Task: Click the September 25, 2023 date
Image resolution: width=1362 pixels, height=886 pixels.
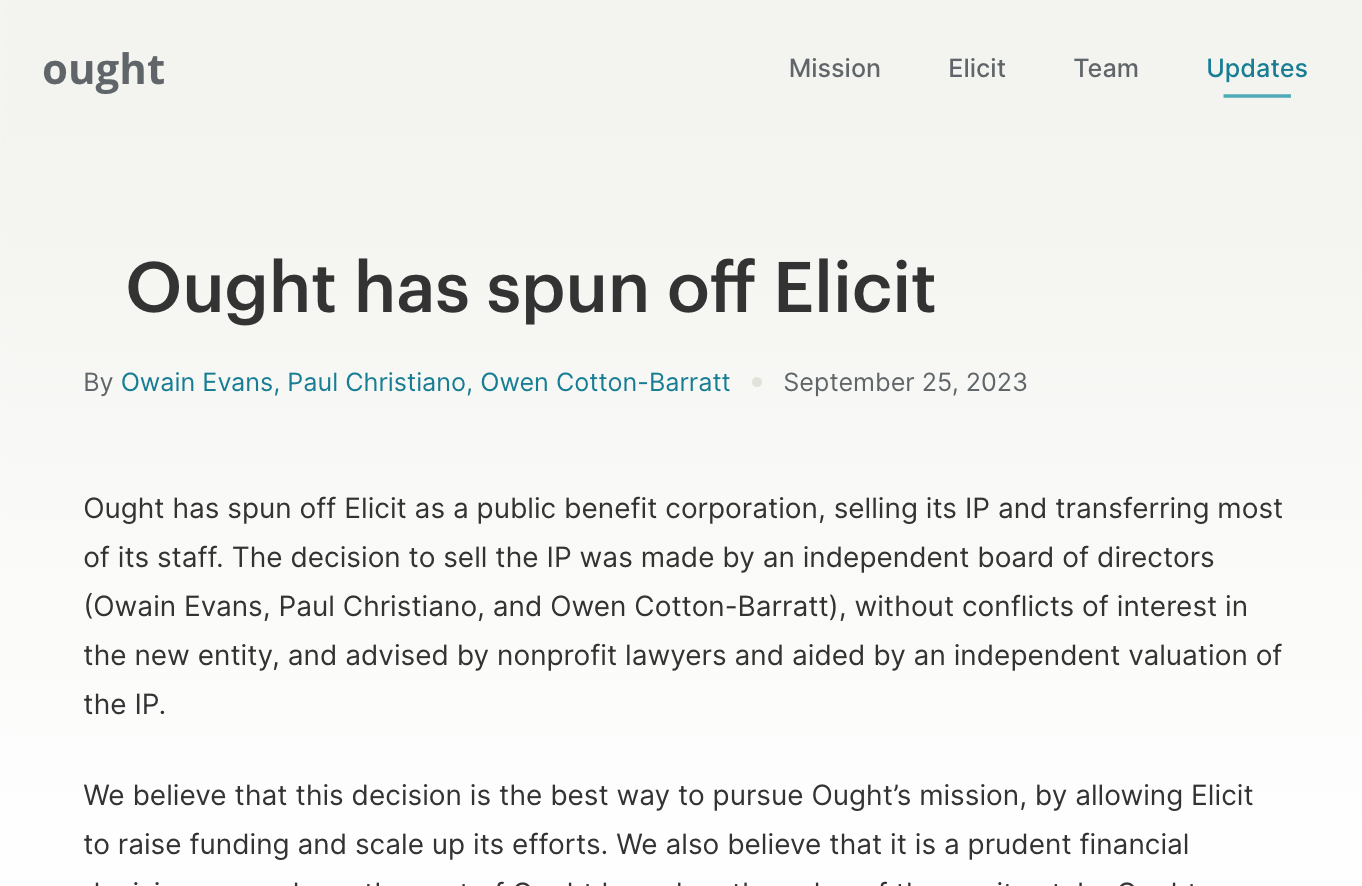Action: (904, 382)
